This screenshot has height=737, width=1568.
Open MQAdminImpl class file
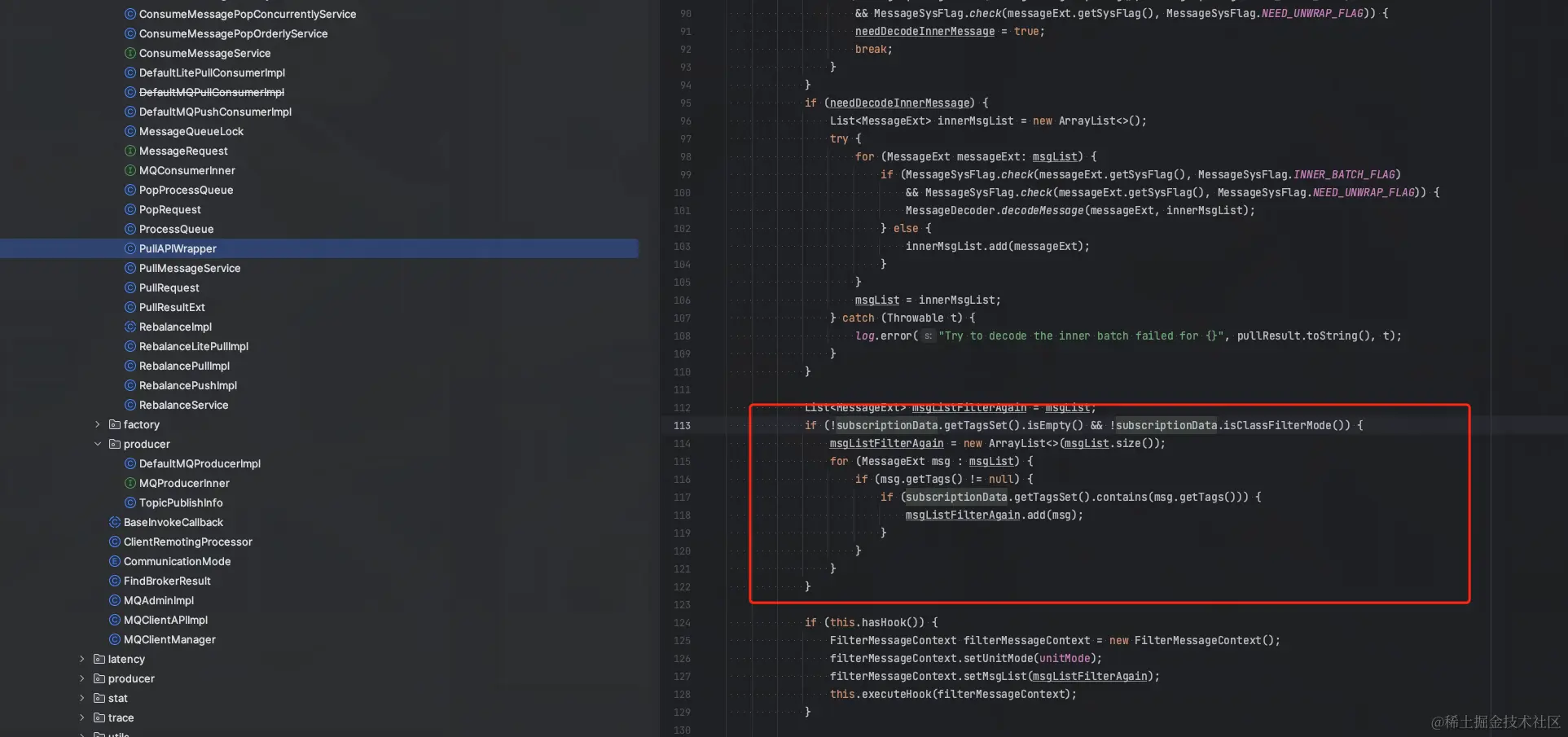[159, 600]
